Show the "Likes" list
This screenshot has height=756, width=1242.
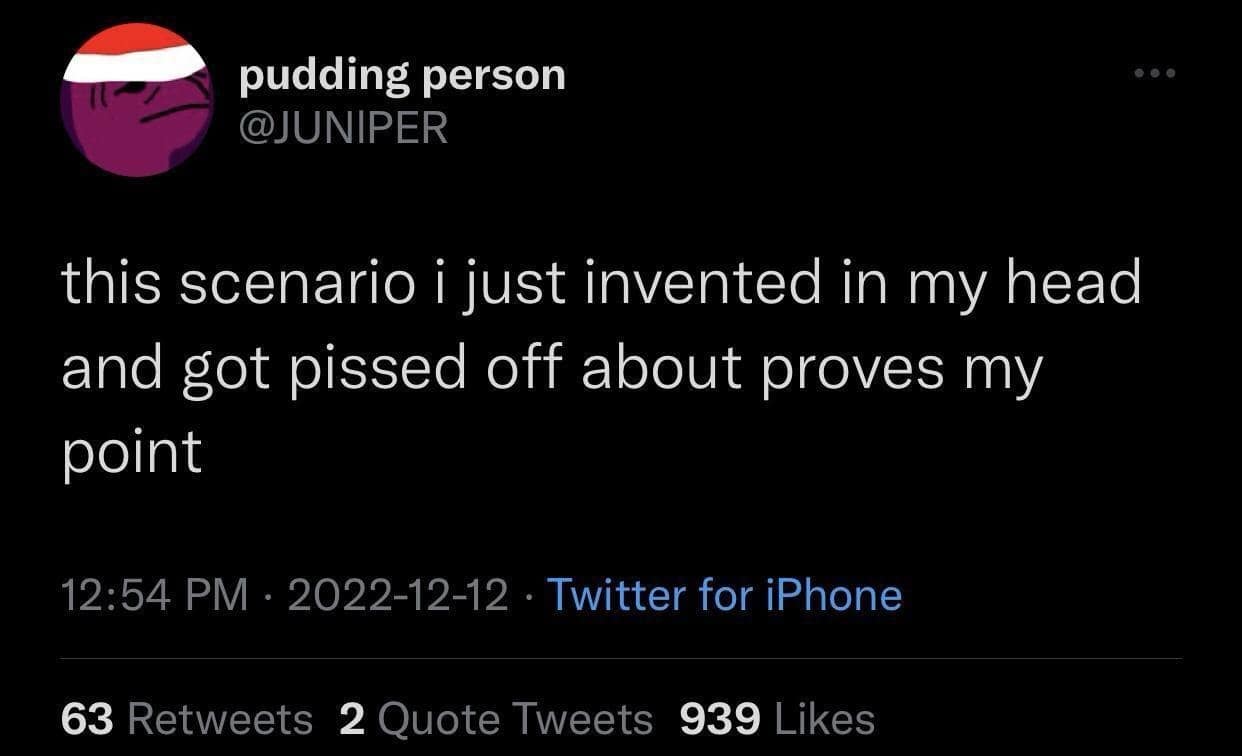(824, 718)
